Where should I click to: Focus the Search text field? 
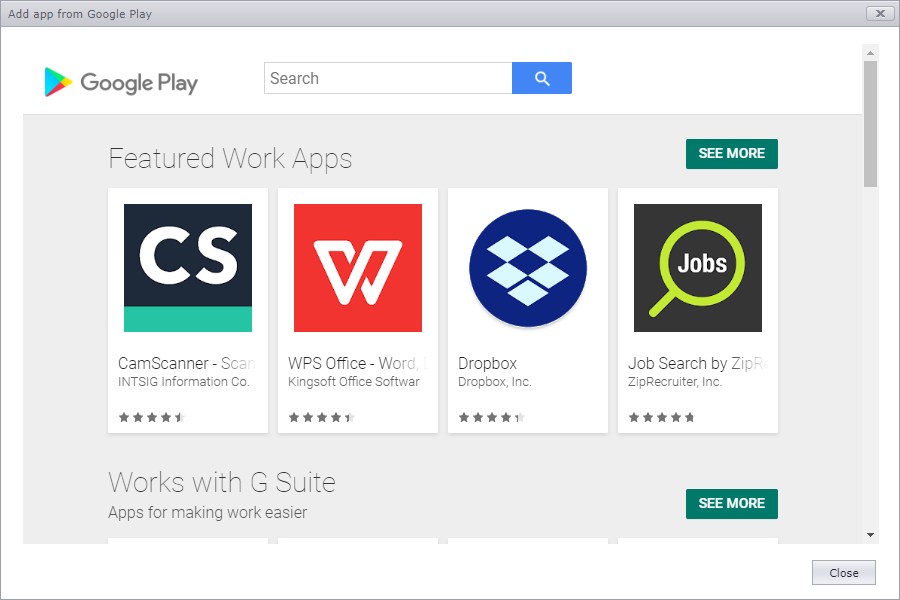[x=388, y=78]
